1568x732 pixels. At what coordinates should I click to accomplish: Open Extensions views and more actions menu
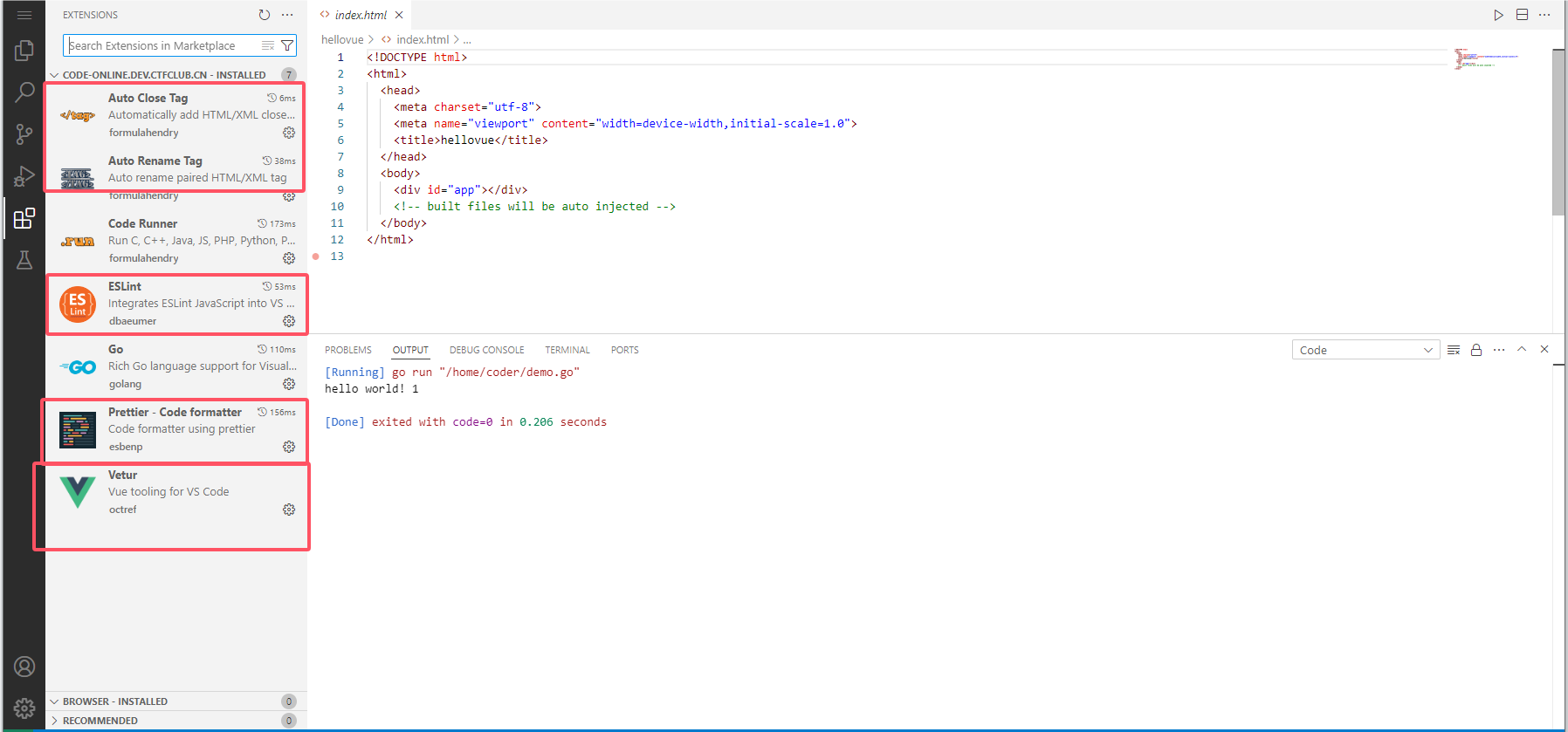coord(287,15)
